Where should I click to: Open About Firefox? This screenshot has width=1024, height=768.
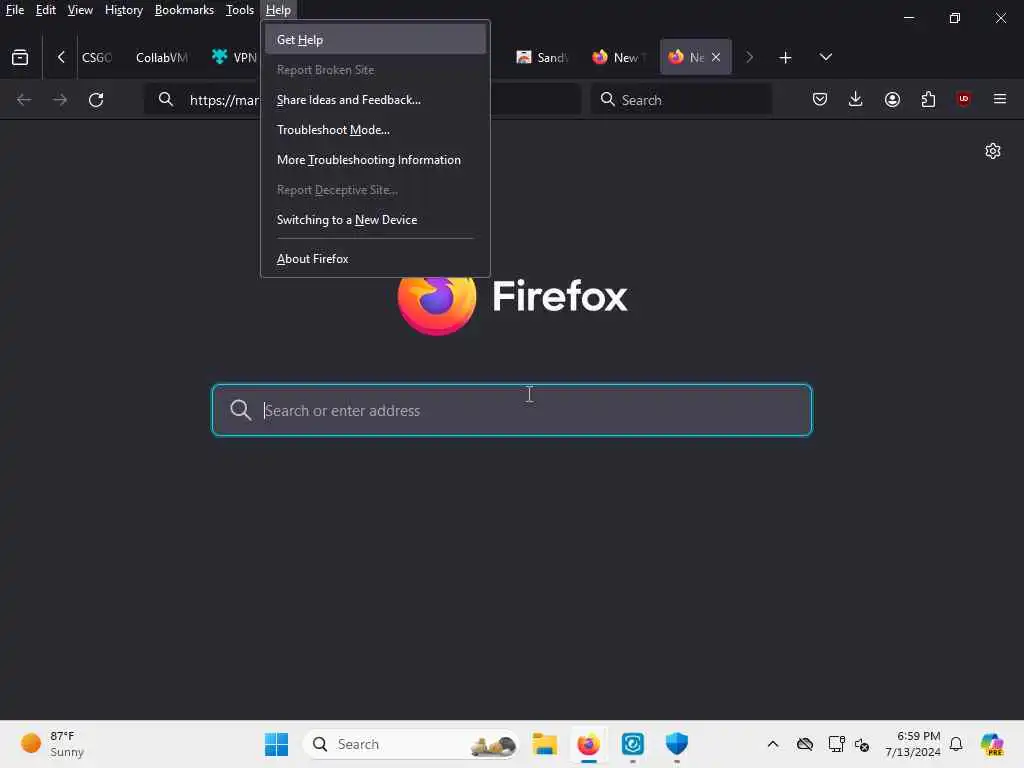tap(376, 259)
